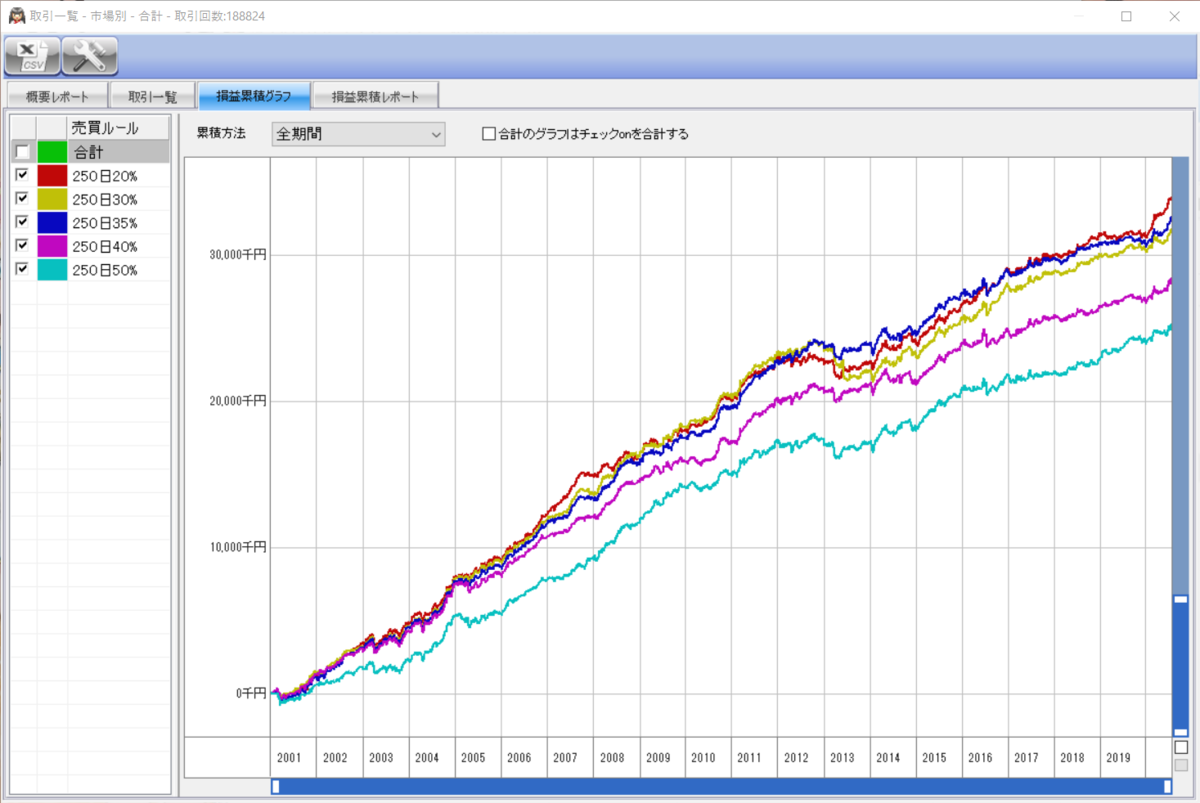
Task: Click the vertical scrollbar track above the slider
Action: coord(1180,375)
